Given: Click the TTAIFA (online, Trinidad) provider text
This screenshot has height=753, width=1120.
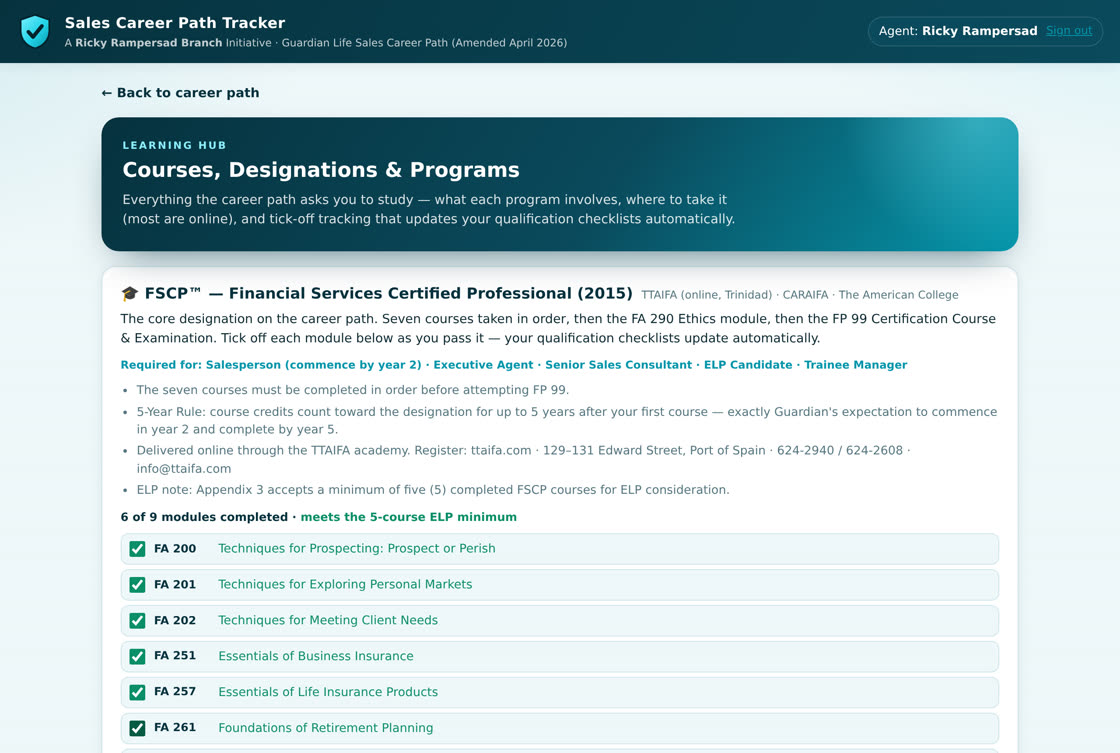Looking at the screenshot, I should (706, 295).
